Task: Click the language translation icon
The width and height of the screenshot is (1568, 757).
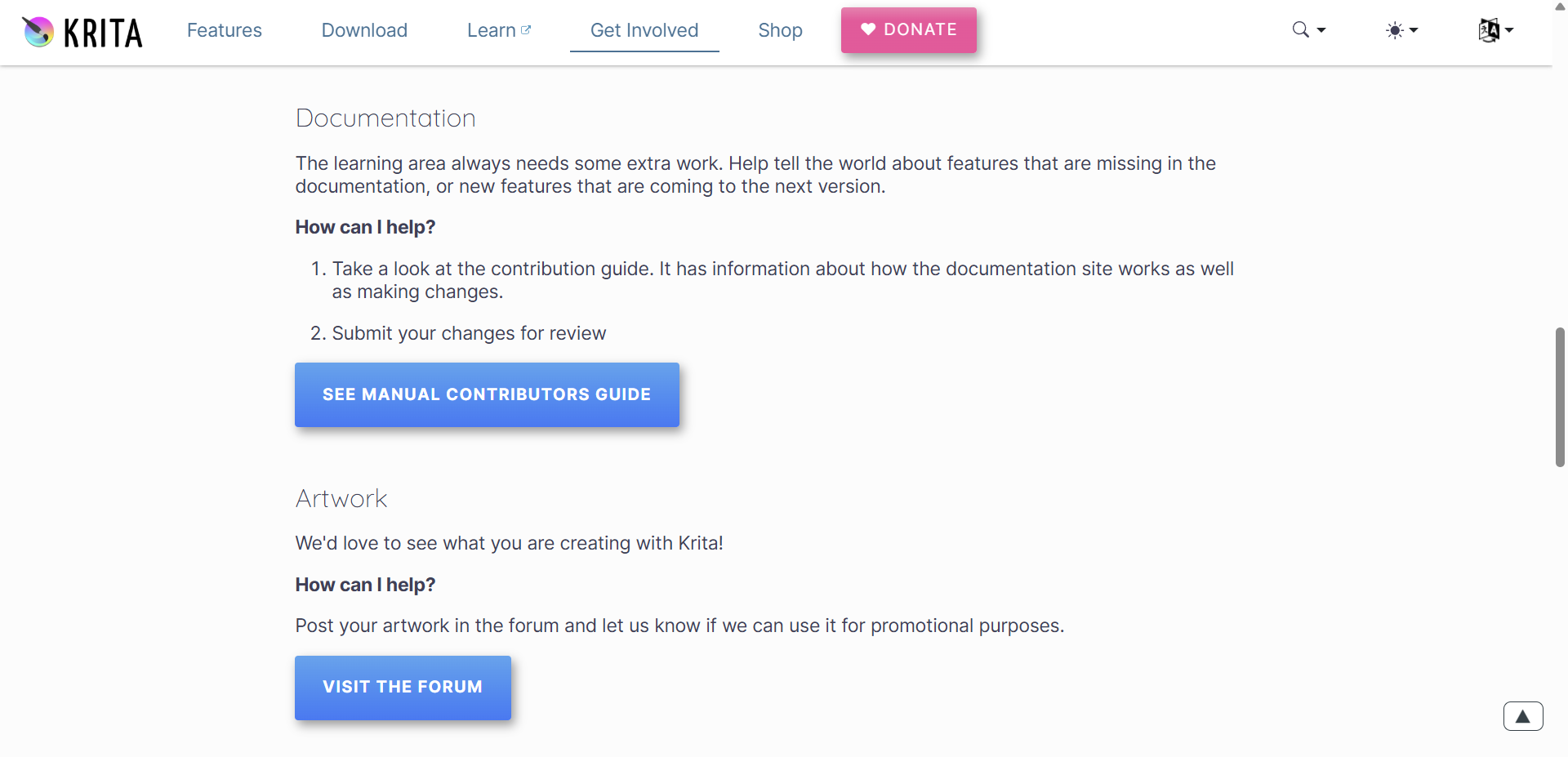Action: click(x=1488, y=30)
